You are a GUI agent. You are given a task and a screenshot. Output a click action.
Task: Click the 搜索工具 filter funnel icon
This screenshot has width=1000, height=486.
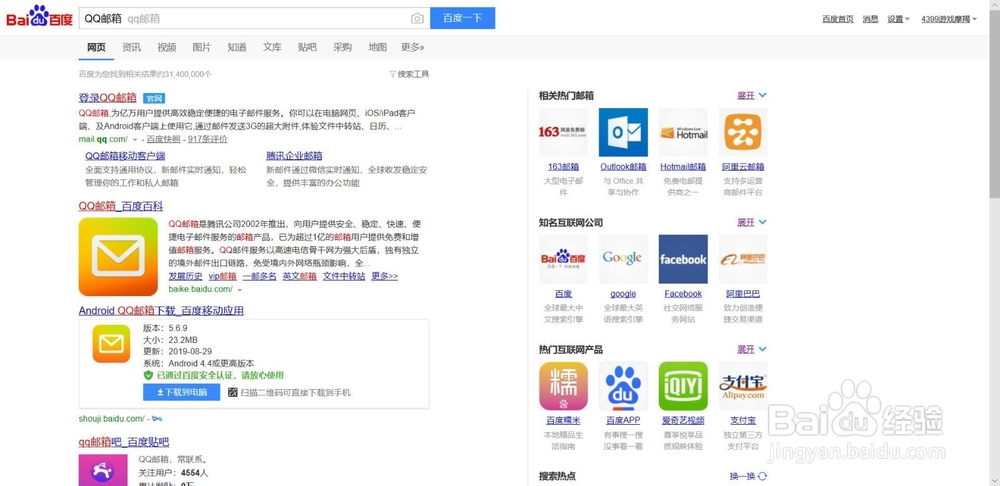click(392, 74)
